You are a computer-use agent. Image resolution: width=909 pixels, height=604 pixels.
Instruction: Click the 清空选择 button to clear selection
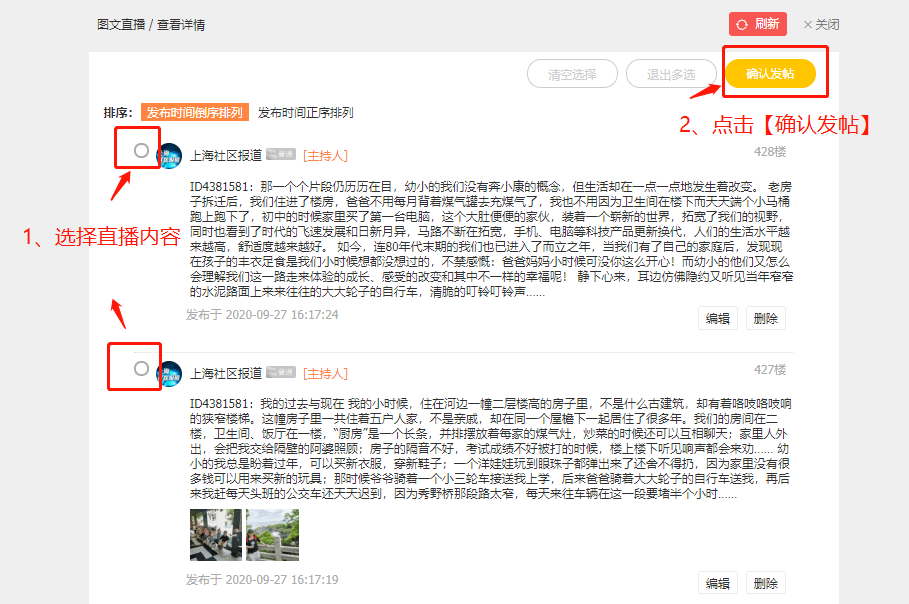coord(571,74)
